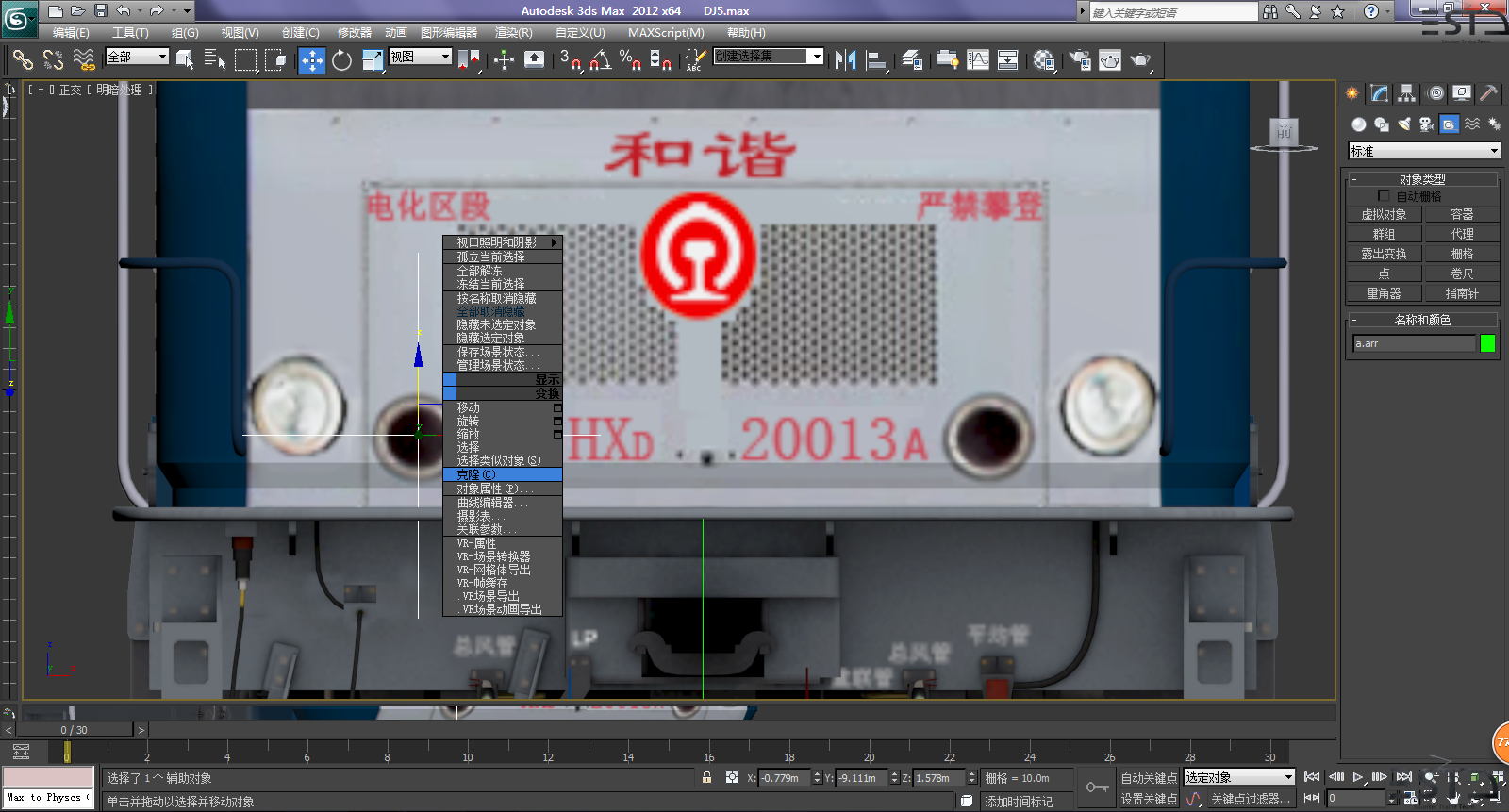Viewport: 1509px width, 812px height.
Task: Collapse the 名称和颜色 rollout
Action: click(x=1422, y=320)
